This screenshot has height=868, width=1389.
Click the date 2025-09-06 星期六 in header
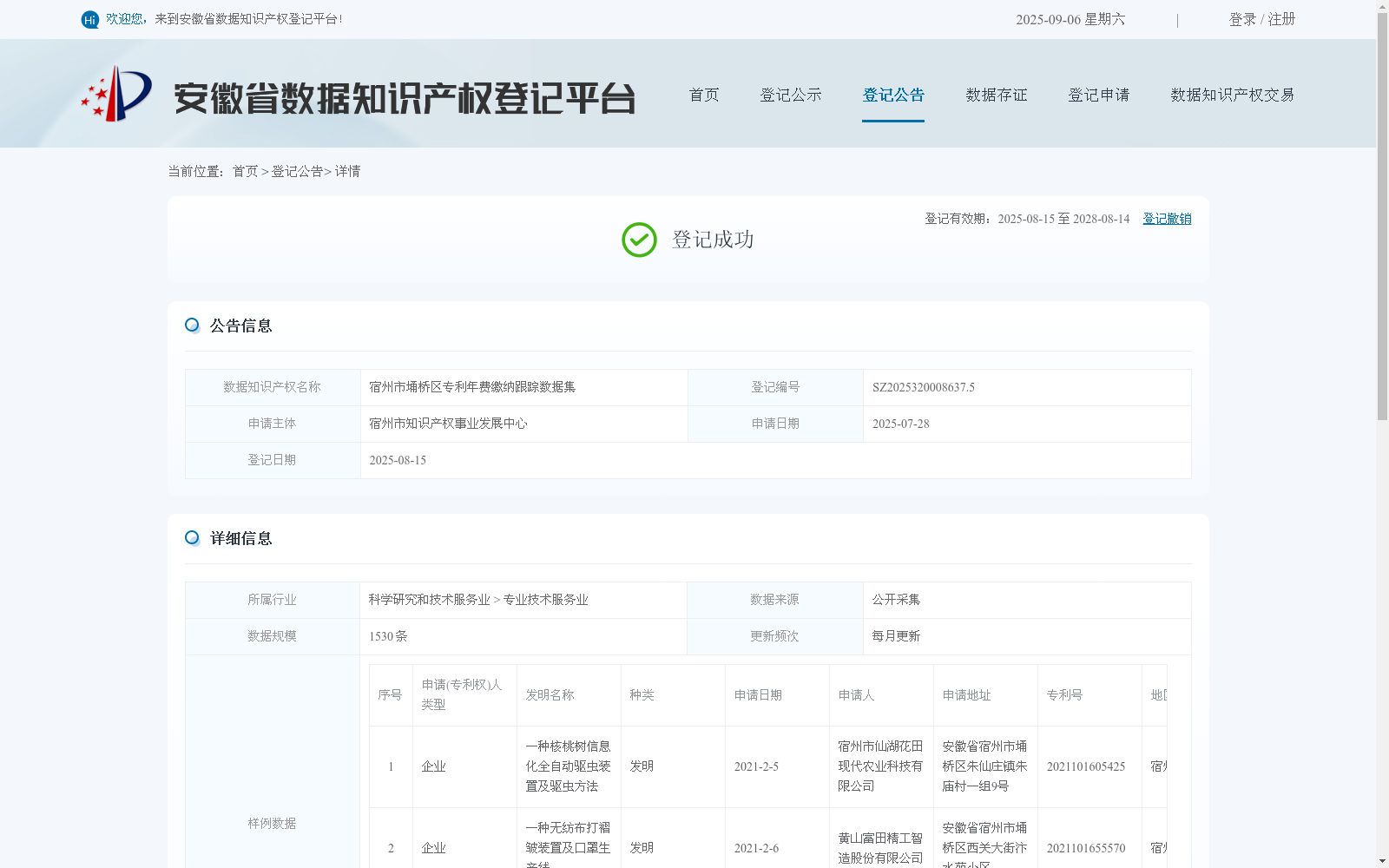pyautogui.click(x=1070, y=19)
